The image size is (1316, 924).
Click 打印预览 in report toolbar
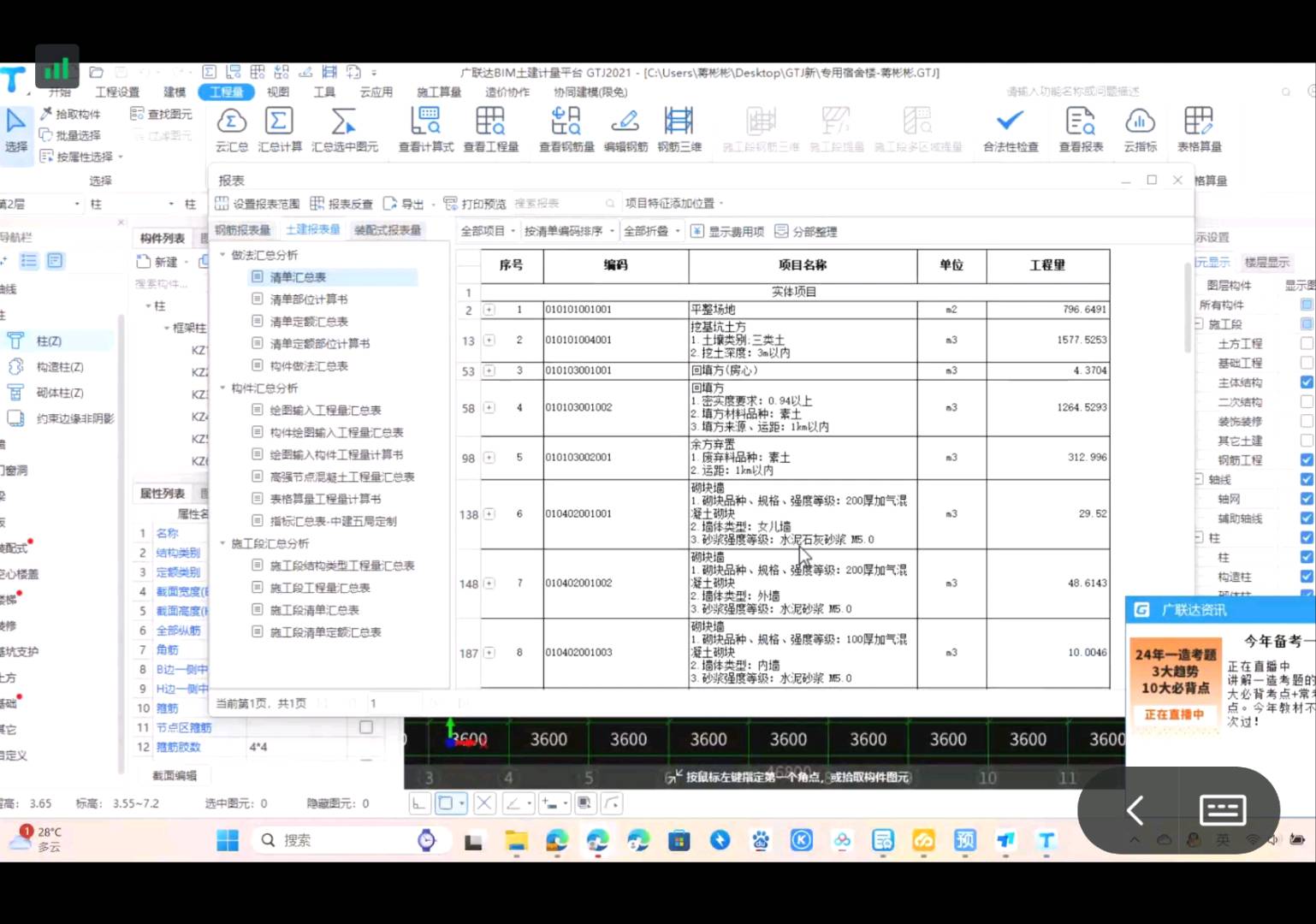475,204
